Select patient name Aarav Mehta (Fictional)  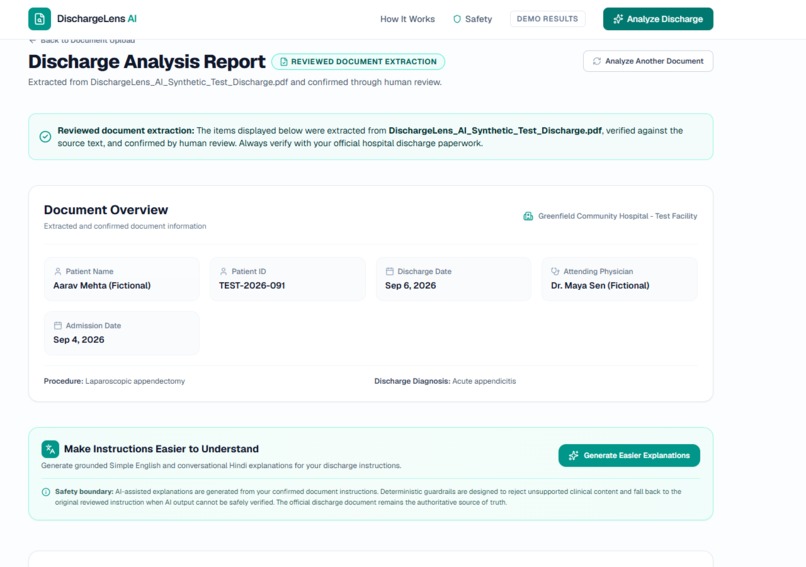[x=102, y=286]
